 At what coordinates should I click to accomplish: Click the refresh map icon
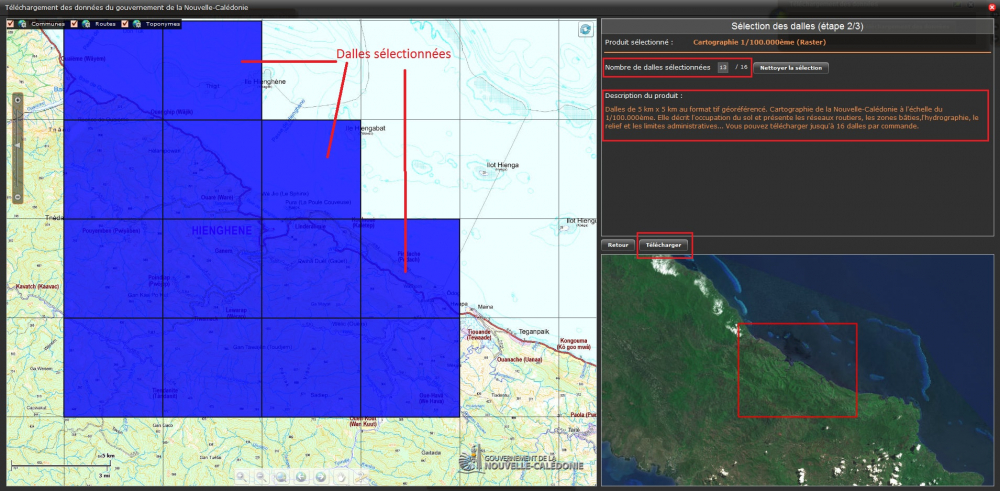[x=585, y=29]
